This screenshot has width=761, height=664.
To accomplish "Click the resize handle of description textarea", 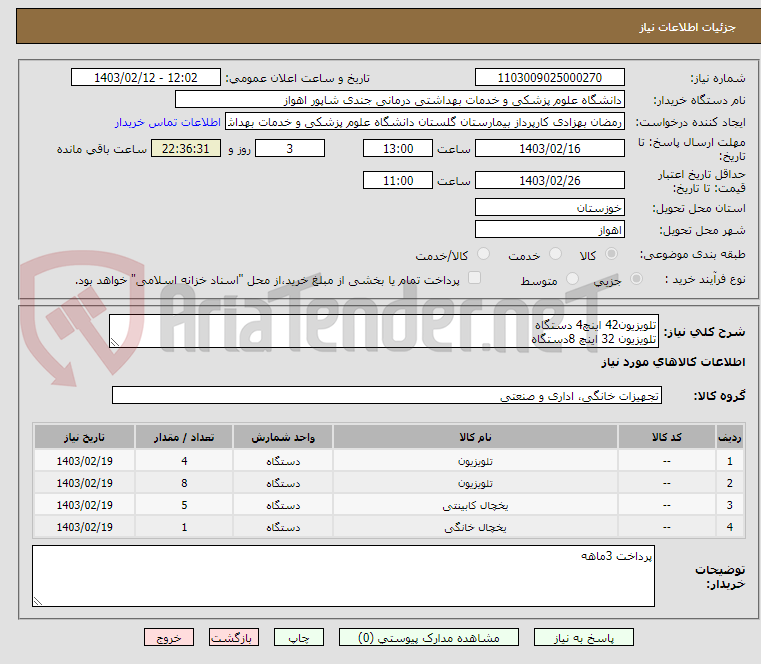I will (115, 342).
